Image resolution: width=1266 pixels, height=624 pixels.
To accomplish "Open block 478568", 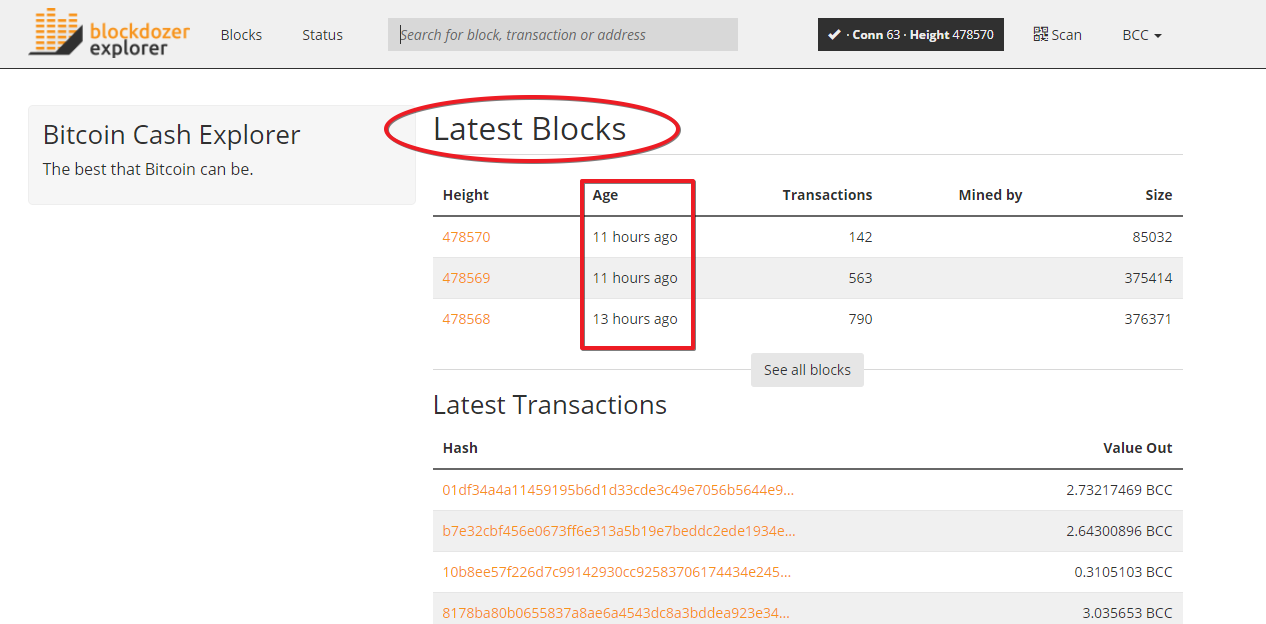I will [466, 319].
